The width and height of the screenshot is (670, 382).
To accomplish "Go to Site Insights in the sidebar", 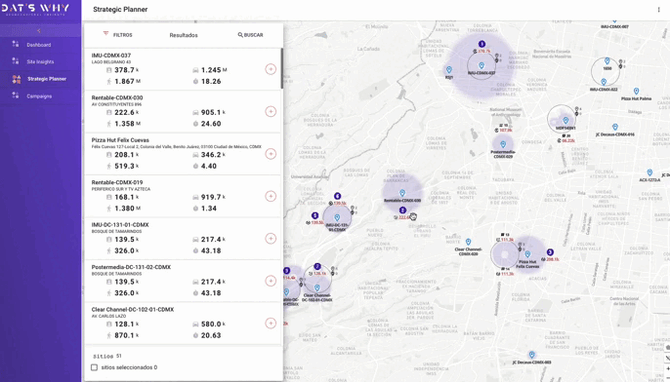I will coord(40,62).
